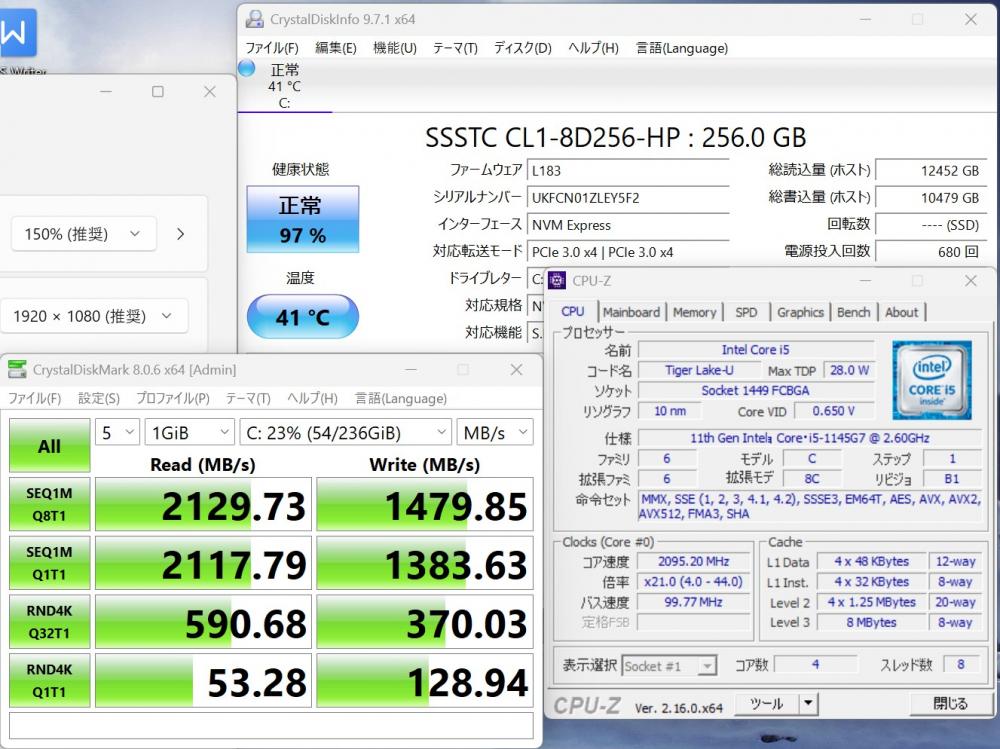Open 機能(U) menu in CrystalDiskInfo
The width and height of the screenshot is (1000, 749).
click(394, 48)
